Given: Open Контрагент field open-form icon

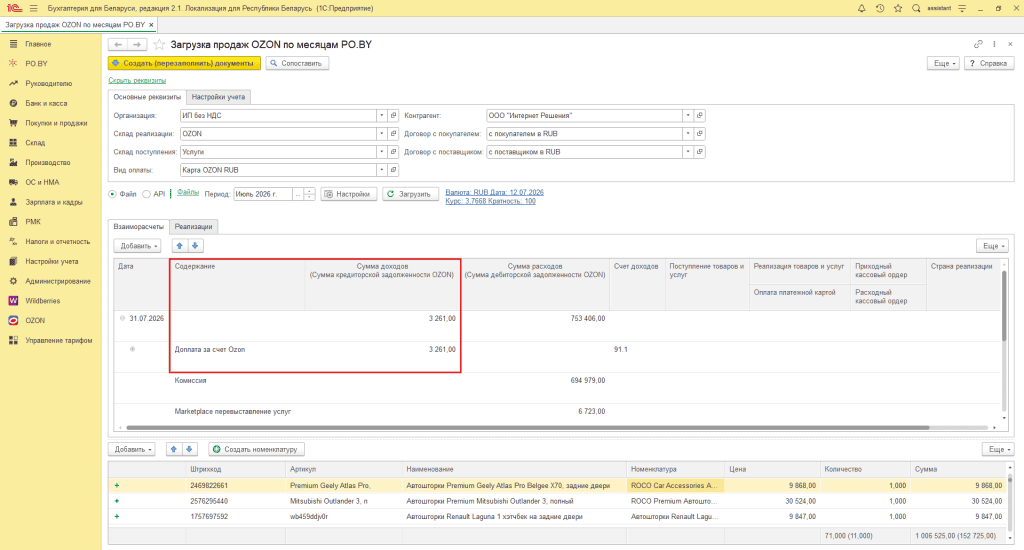Looking at the screenshot, I should click(699, 116).
